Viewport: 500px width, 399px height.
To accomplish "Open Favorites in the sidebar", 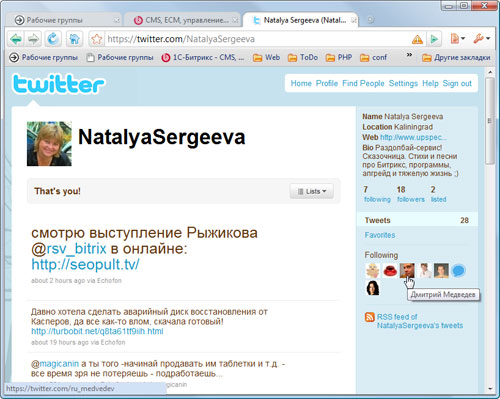I will (x=380, y=235).
